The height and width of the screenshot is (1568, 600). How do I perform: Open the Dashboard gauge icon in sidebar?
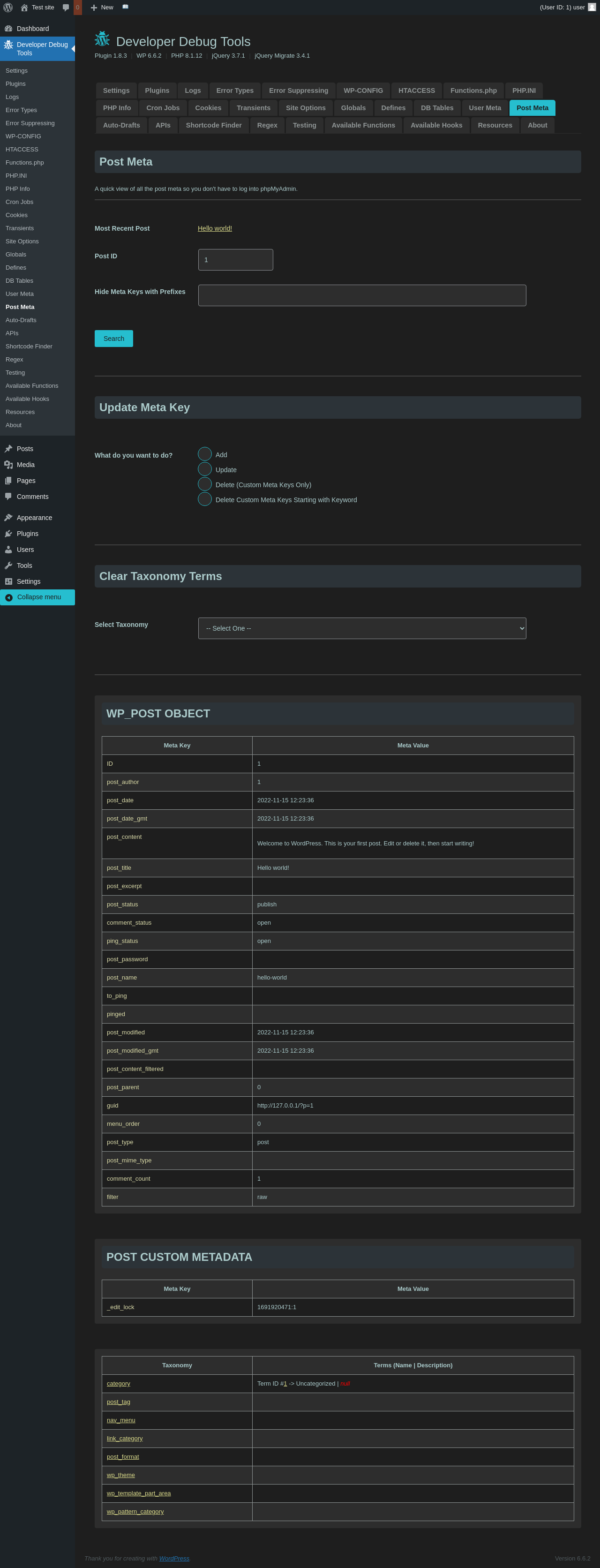coord(8,29)
